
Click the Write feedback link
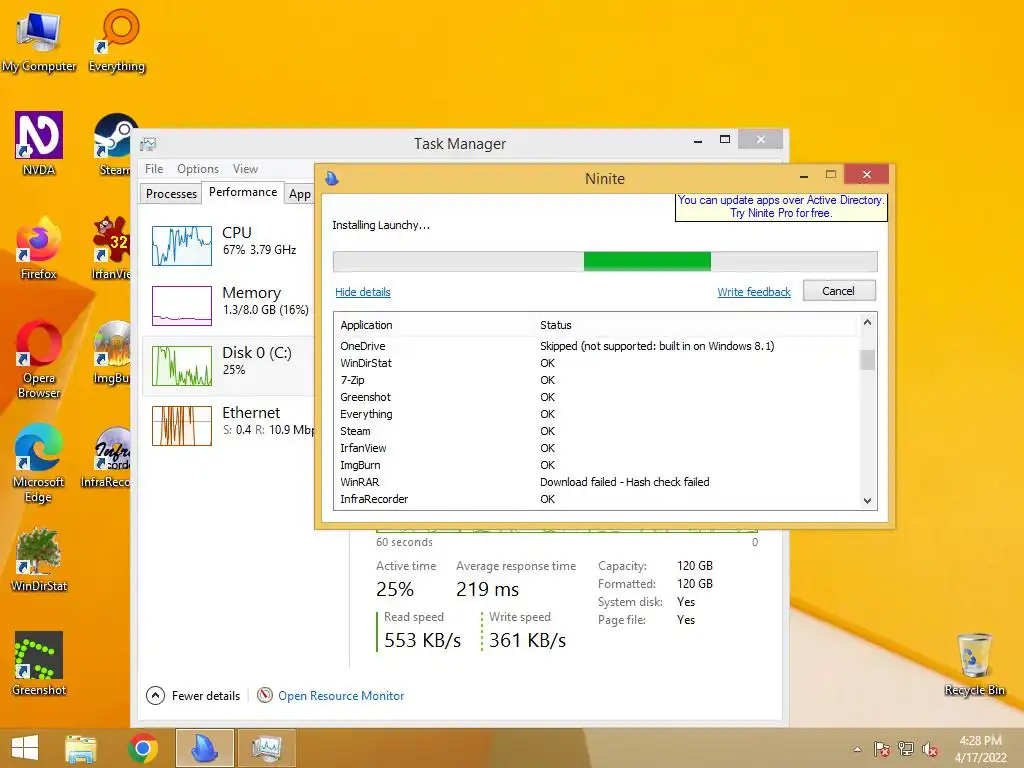(754, 292)
